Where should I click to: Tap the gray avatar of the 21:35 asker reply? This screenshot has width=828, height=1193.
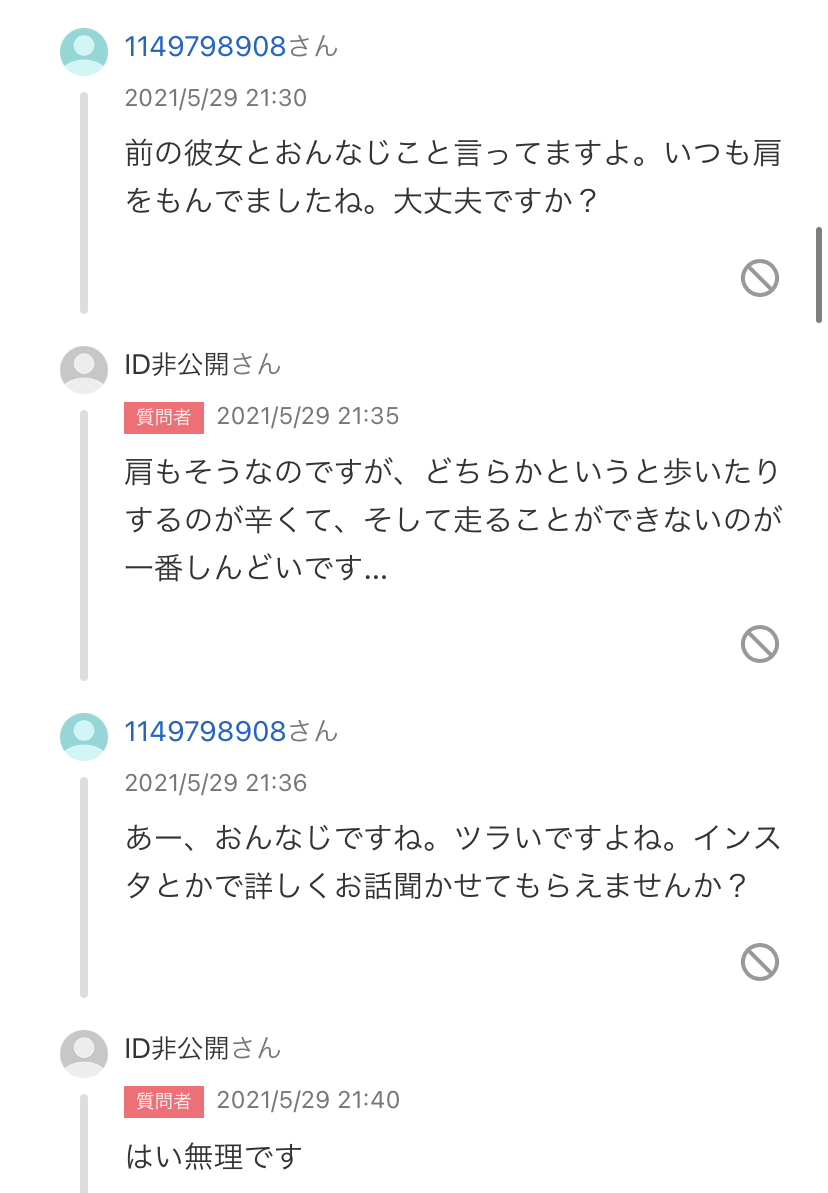(x=84, y=370)
